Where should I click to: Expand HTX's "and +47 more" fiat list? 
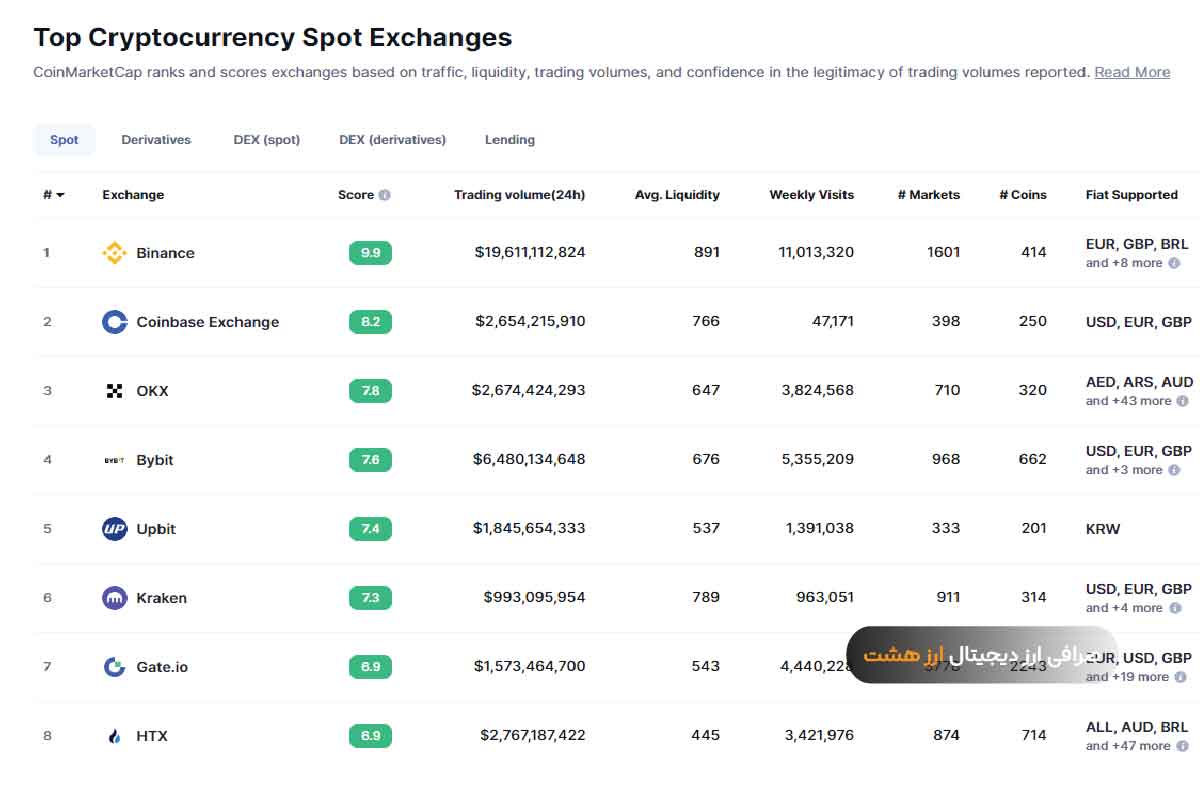(x=1129, y=746)
